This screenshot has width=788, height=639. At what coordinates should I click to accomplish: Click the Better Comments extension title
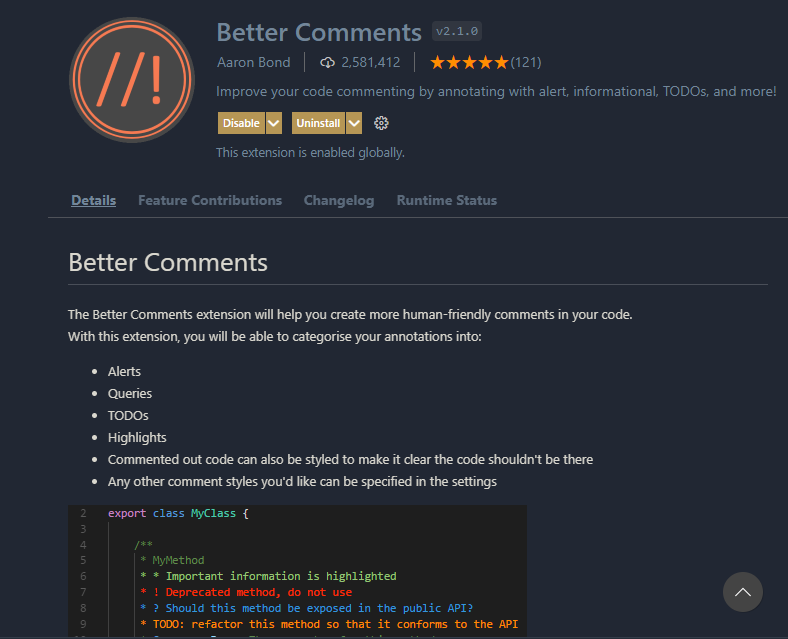point(319,32)
